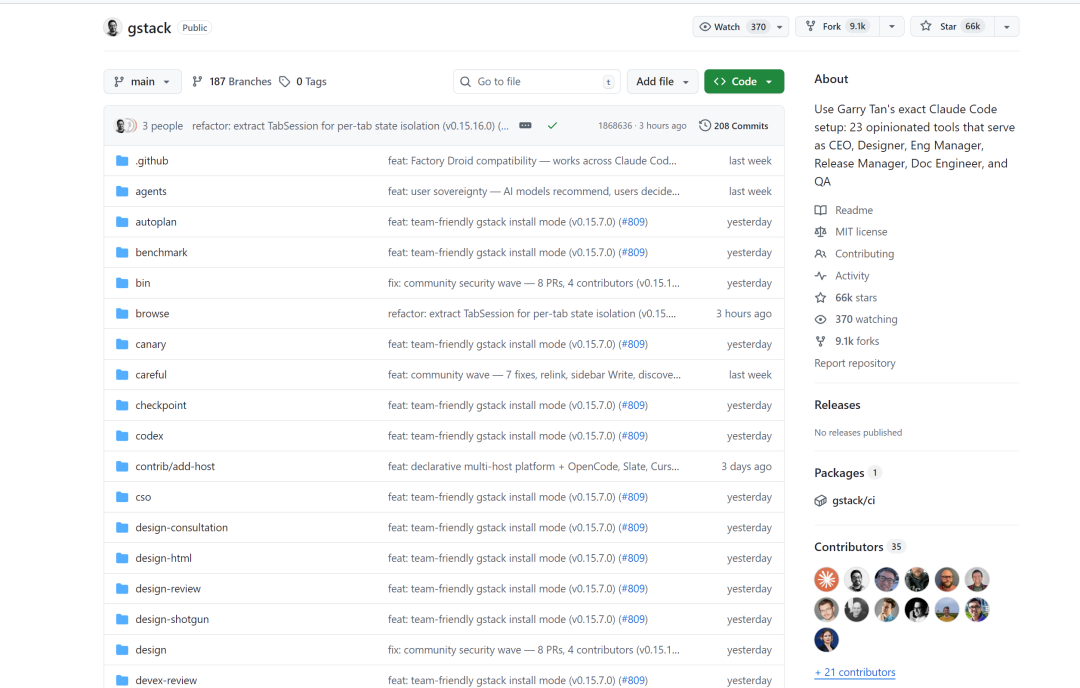Focus the Go to file search field
Viewport: 1080px width, 688px height.
(536, 82)
